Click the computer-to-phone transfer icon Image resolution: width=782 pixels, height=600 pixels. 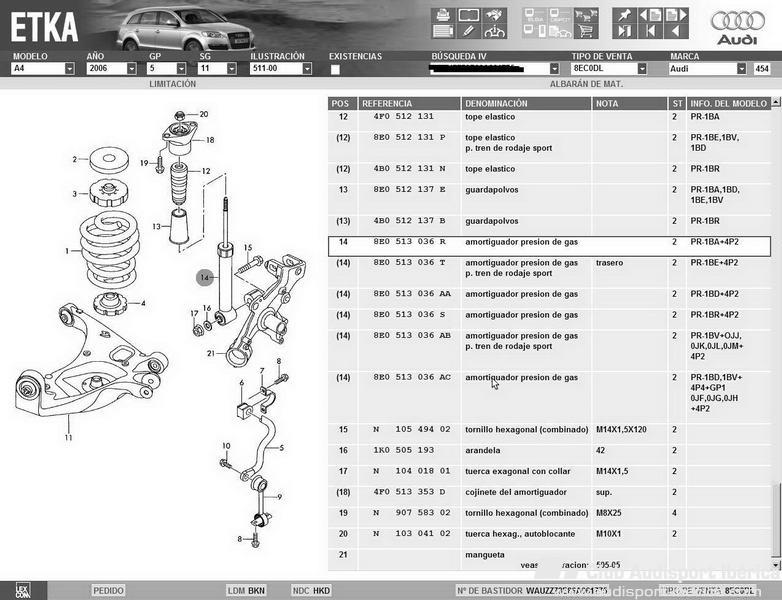[535, 31]
